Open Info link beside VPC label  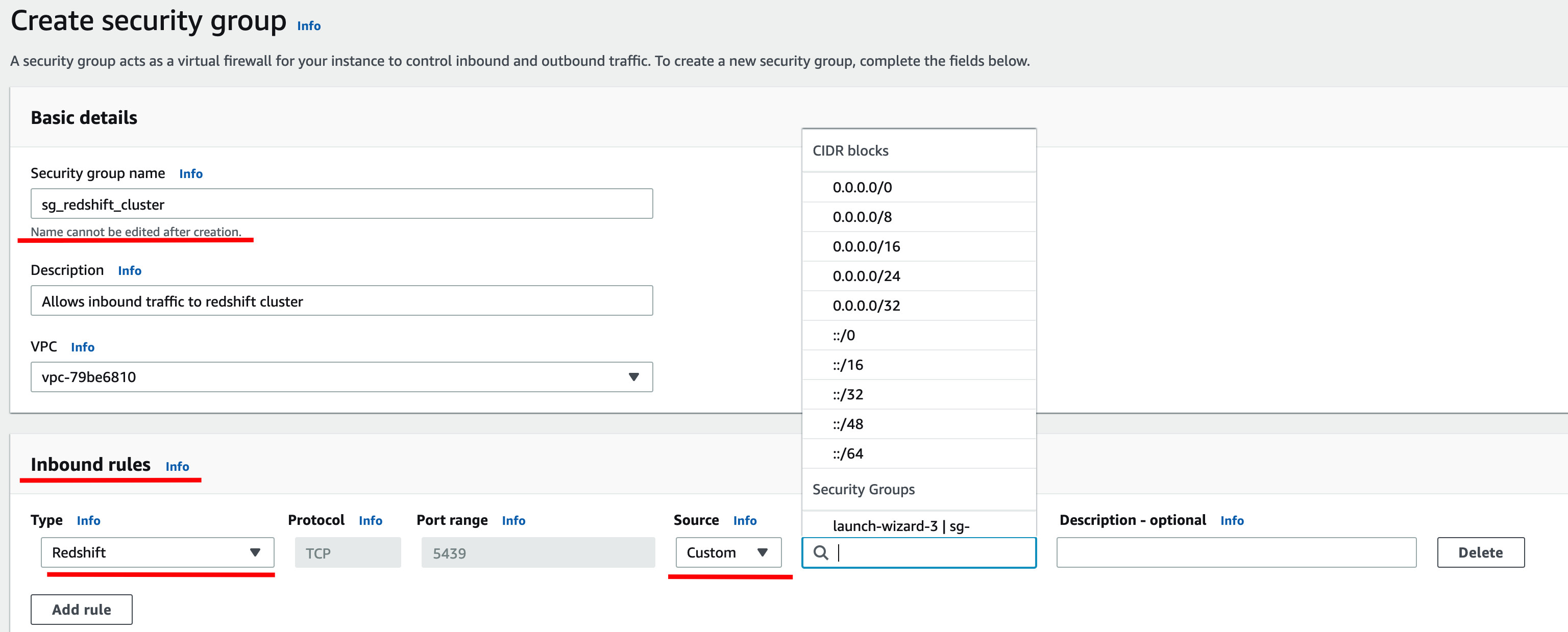click(83, 347)
